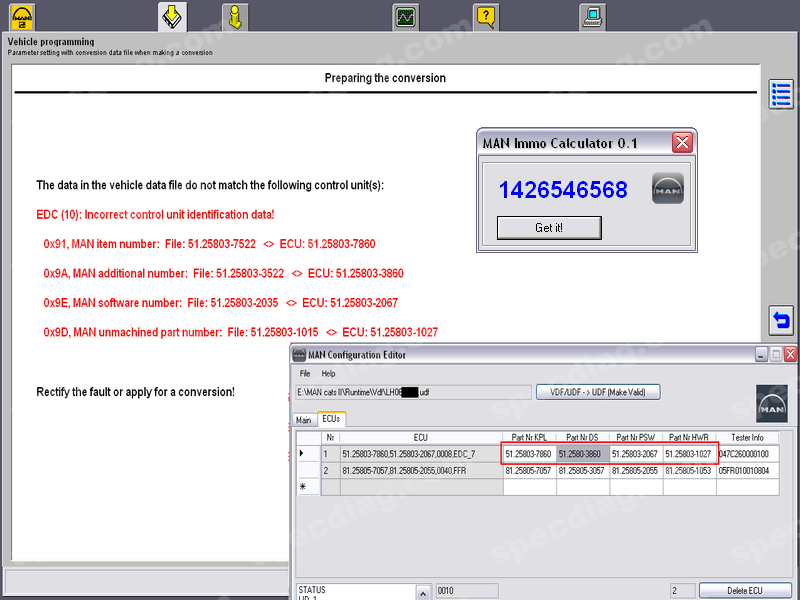Select the download/flash programming icon in the toolbar
Screen dimensions: 800x600
tap(172, 16)
